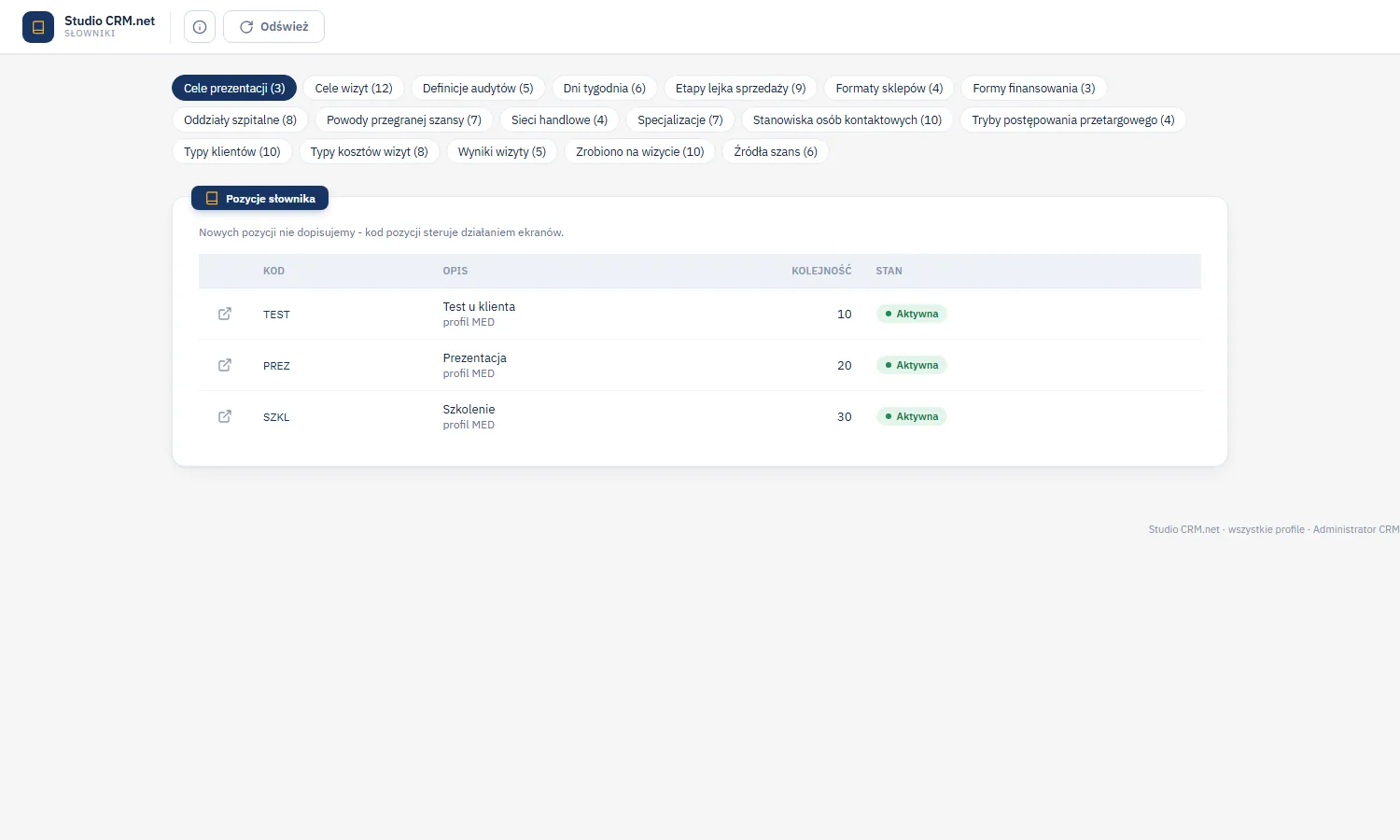Select the Cele prezentacji (3) tab

coord(234,88)
